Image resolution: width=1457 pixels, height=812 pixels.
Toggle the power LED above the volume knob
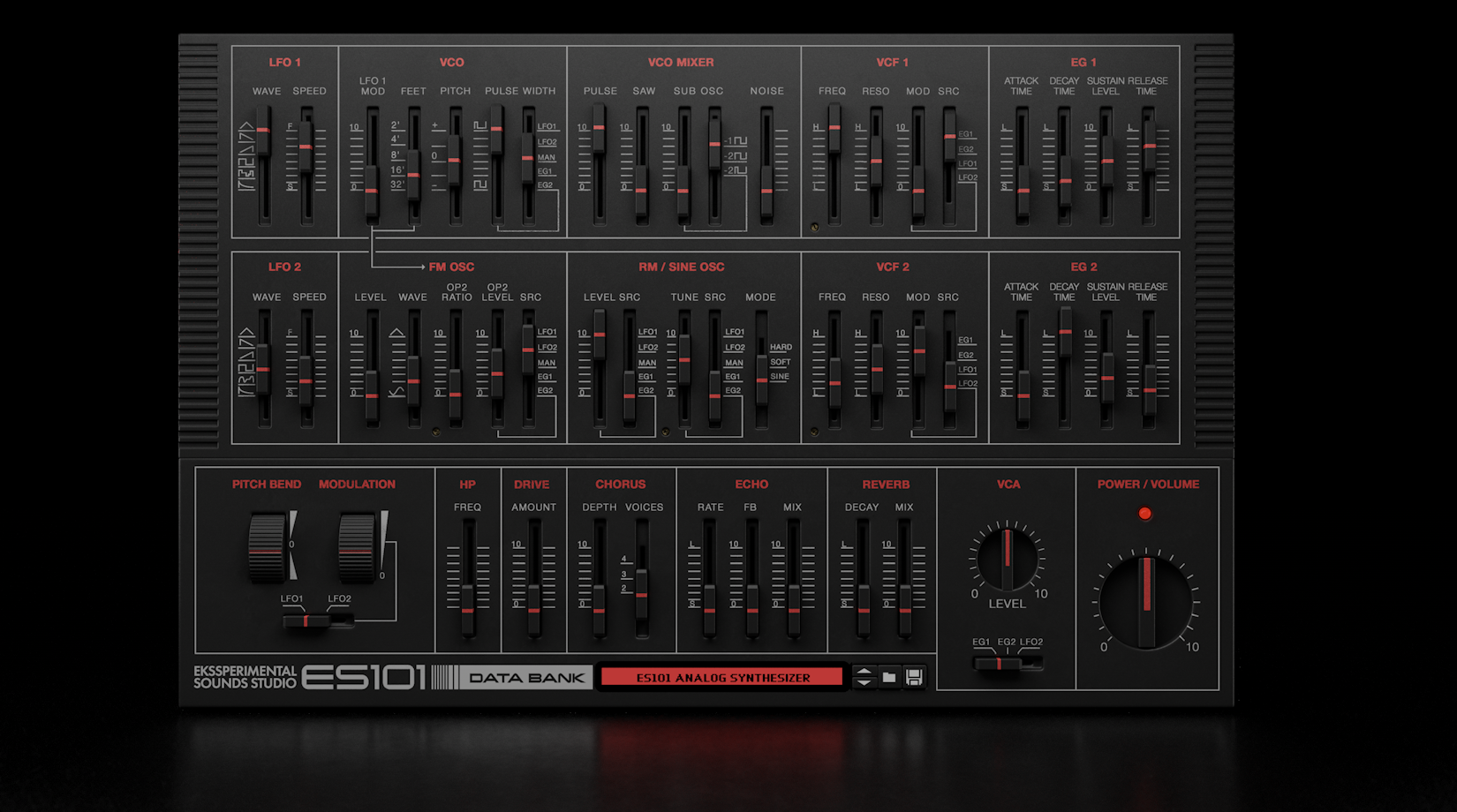click(x=1147, y=512)
